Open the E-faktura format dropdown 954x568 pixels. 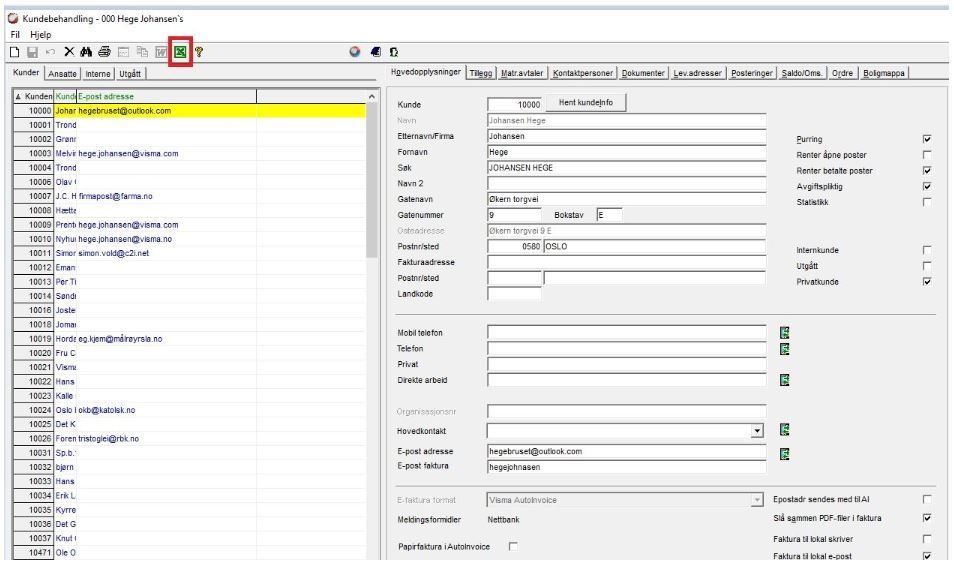[757, 500]
